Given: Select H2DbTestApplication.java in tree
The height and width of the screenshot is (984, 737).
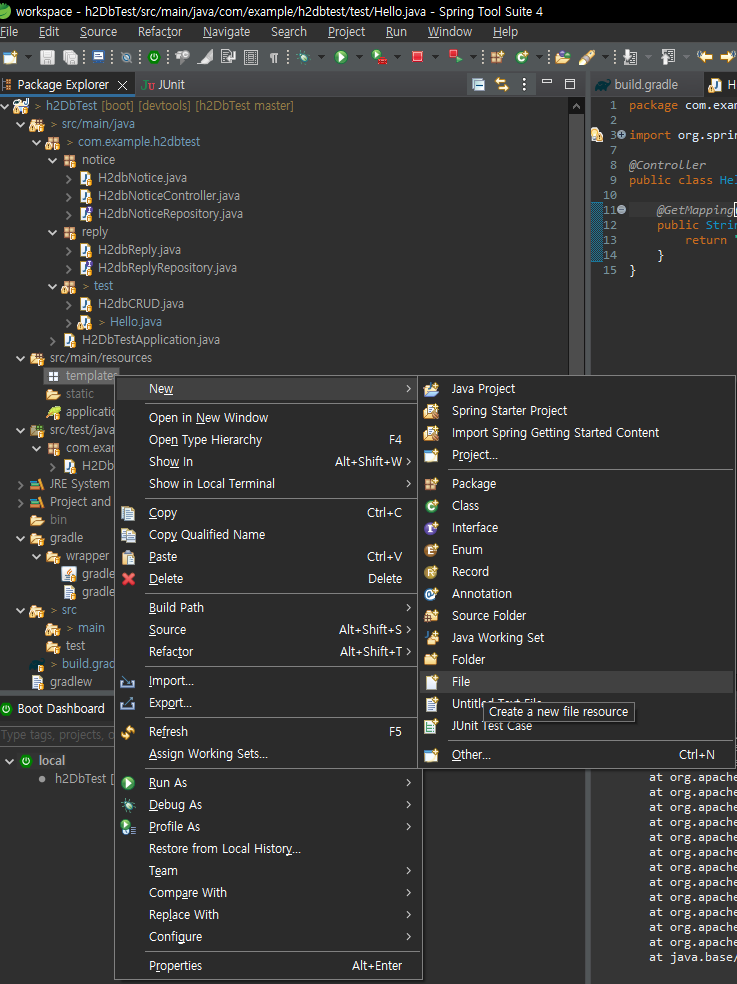Looking at the screenshot, I should [x=151, y=340].
